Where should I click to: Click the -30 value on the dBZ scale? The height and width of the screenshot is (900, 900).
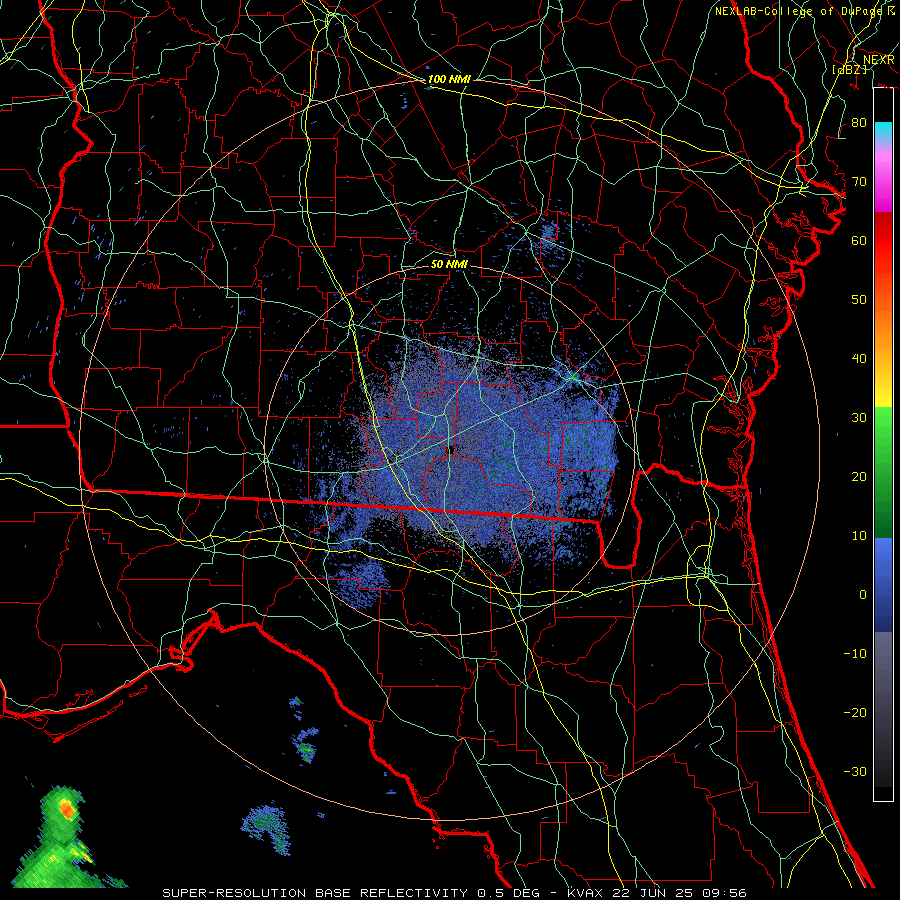855,771
